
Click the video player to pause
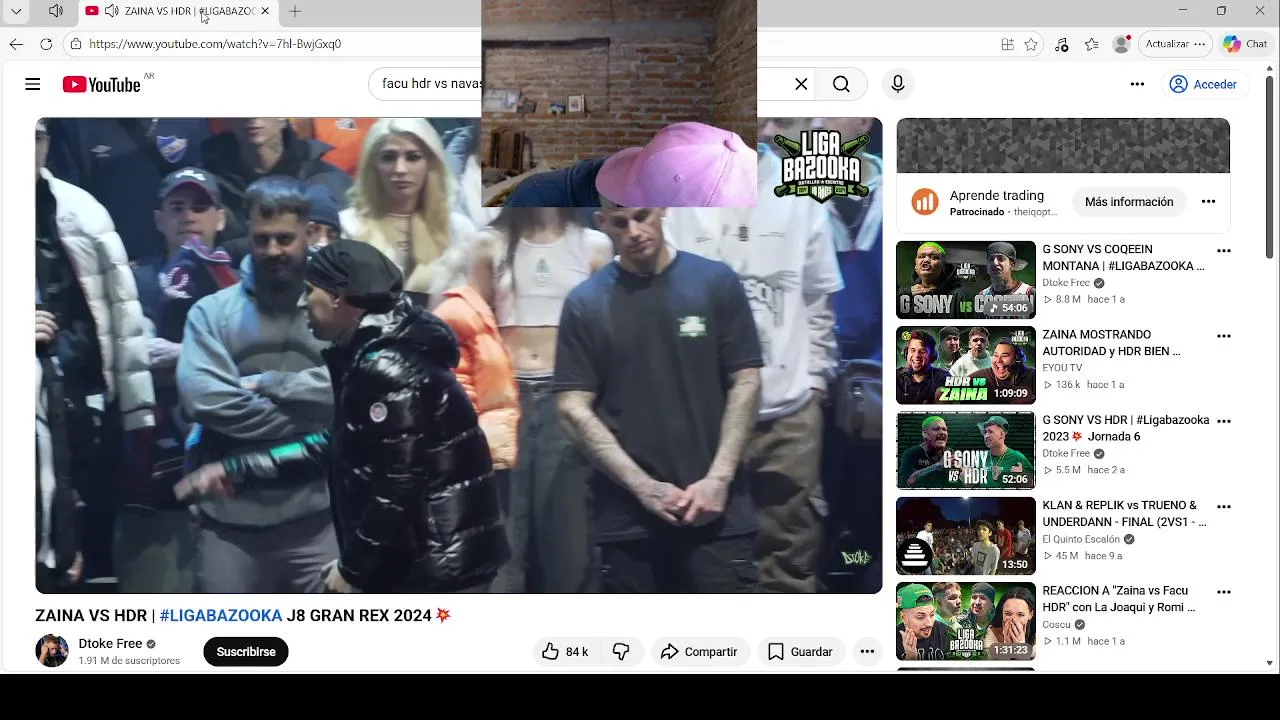point(459,355)
